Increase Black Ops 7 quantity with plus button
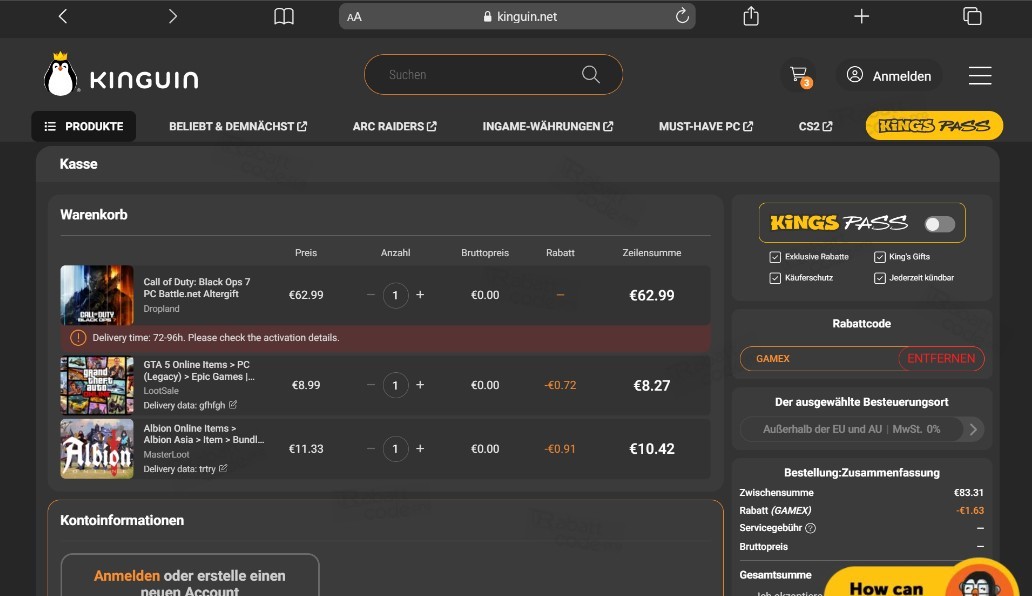Screen dimensions: 1032x596 pos(420,295)
